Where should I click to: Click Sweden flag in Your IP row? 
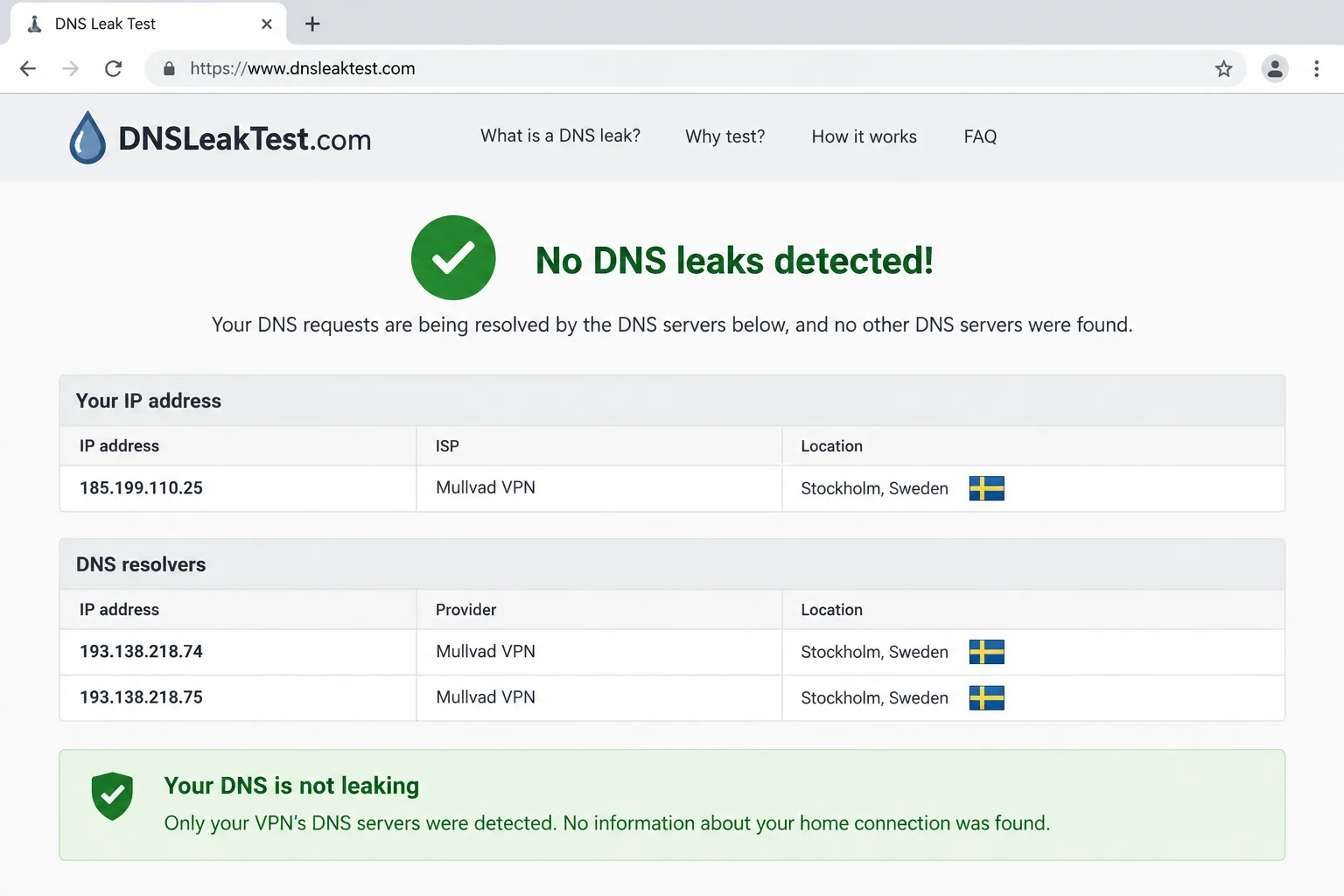point(986,488)
